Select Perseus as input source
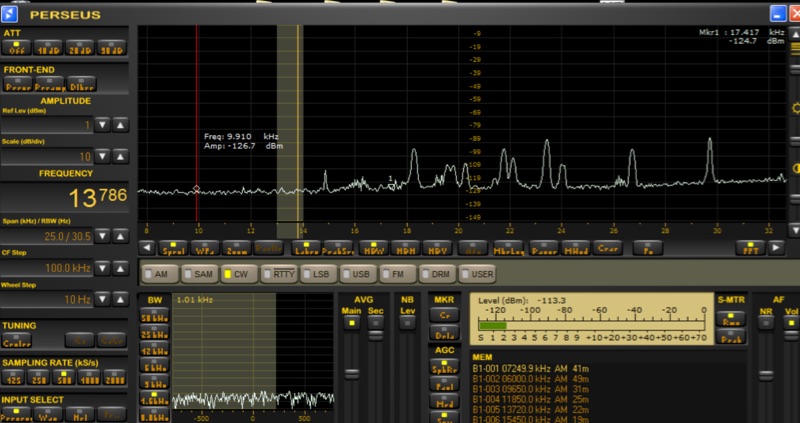The width and height of the screenshot is (800, 423). (16, 414)
